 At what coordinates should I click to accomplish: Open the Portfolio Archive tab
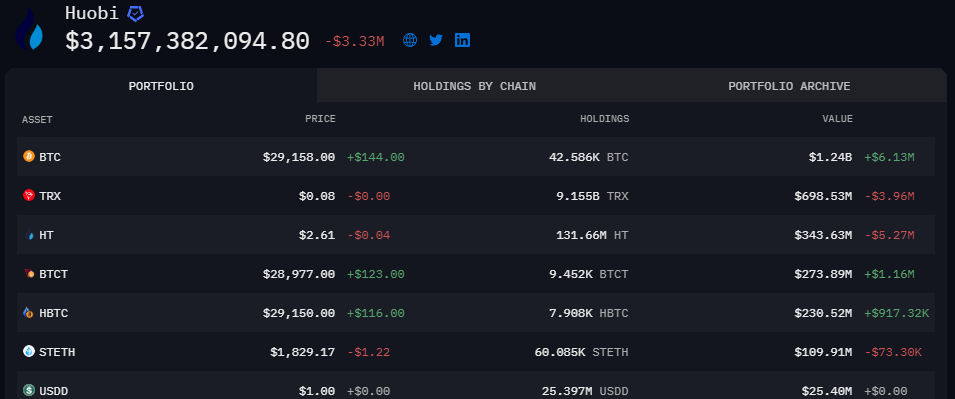[789, 86]
